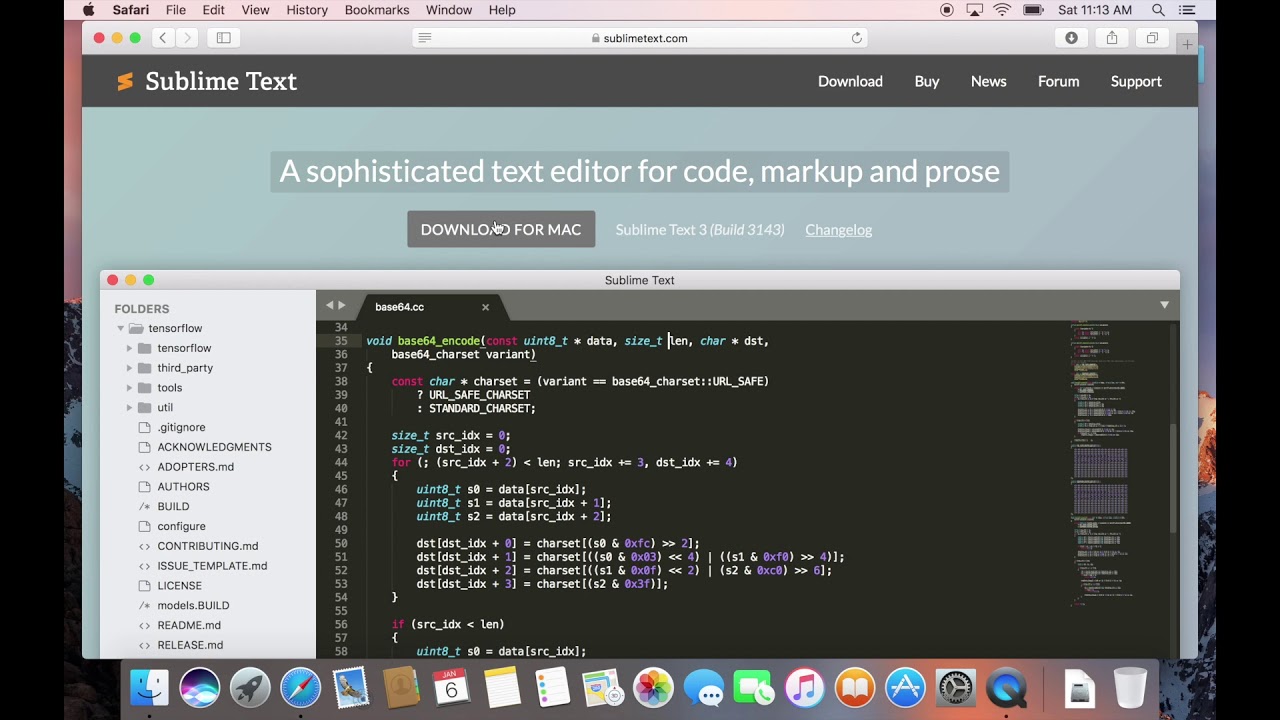This screenshot has height=720, width=1280.
Task: Click the editor's vertical scrollbar
Action: (1174, 480)
